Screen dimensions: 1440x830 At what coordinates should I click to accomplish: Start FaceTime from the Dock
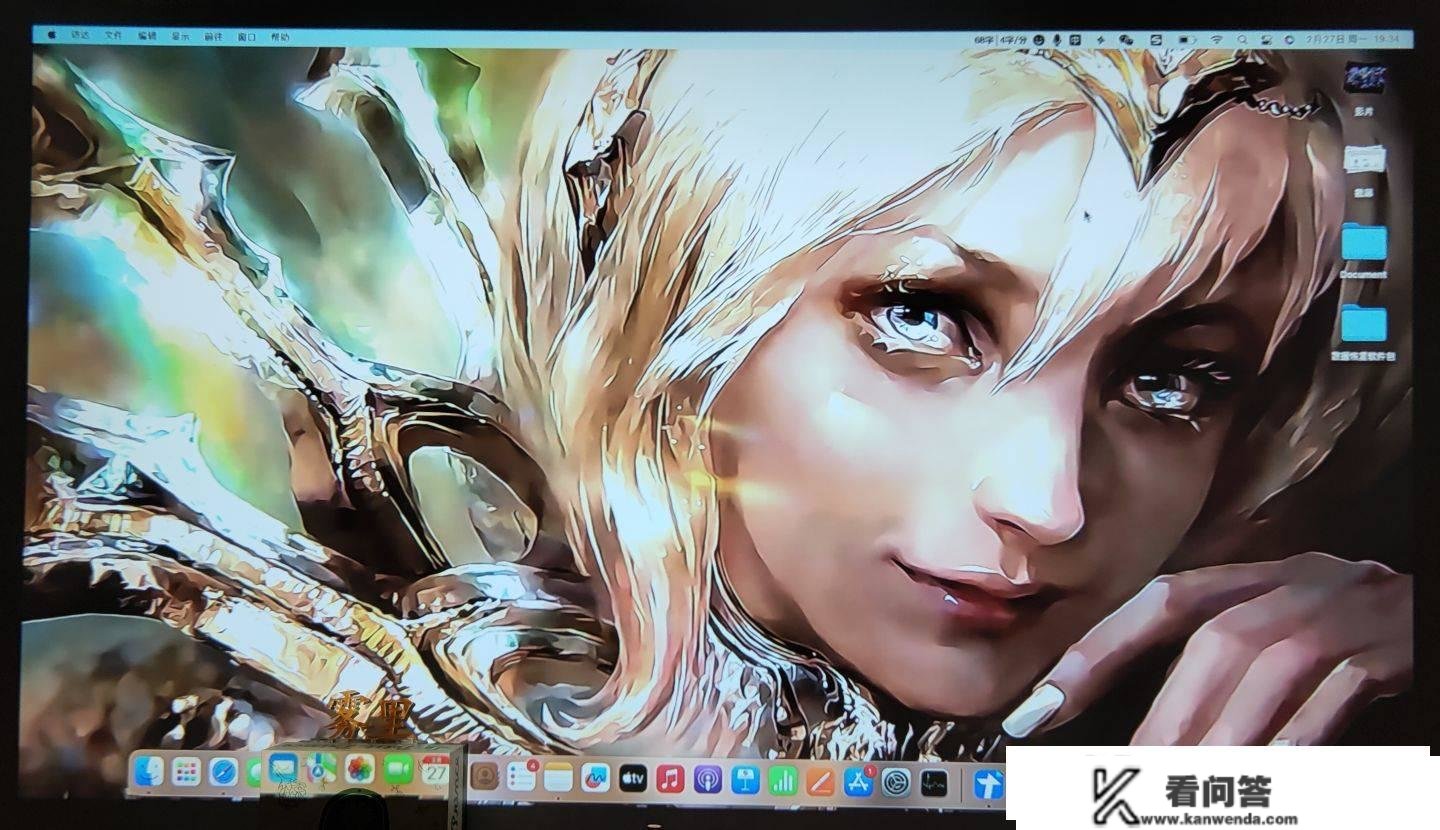click(397, 768)
